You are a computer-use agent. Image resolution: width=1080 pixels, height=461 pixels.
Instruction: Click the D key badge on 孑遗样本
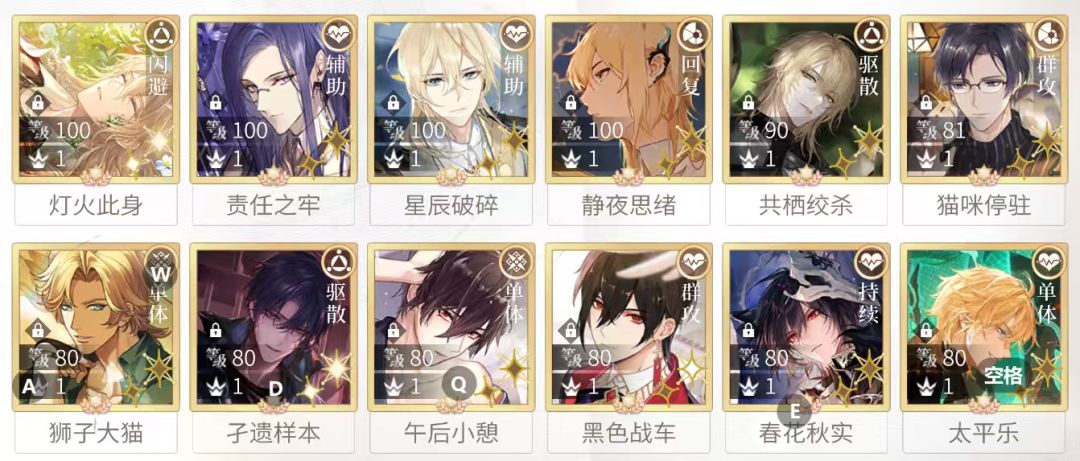click(276, 389)
